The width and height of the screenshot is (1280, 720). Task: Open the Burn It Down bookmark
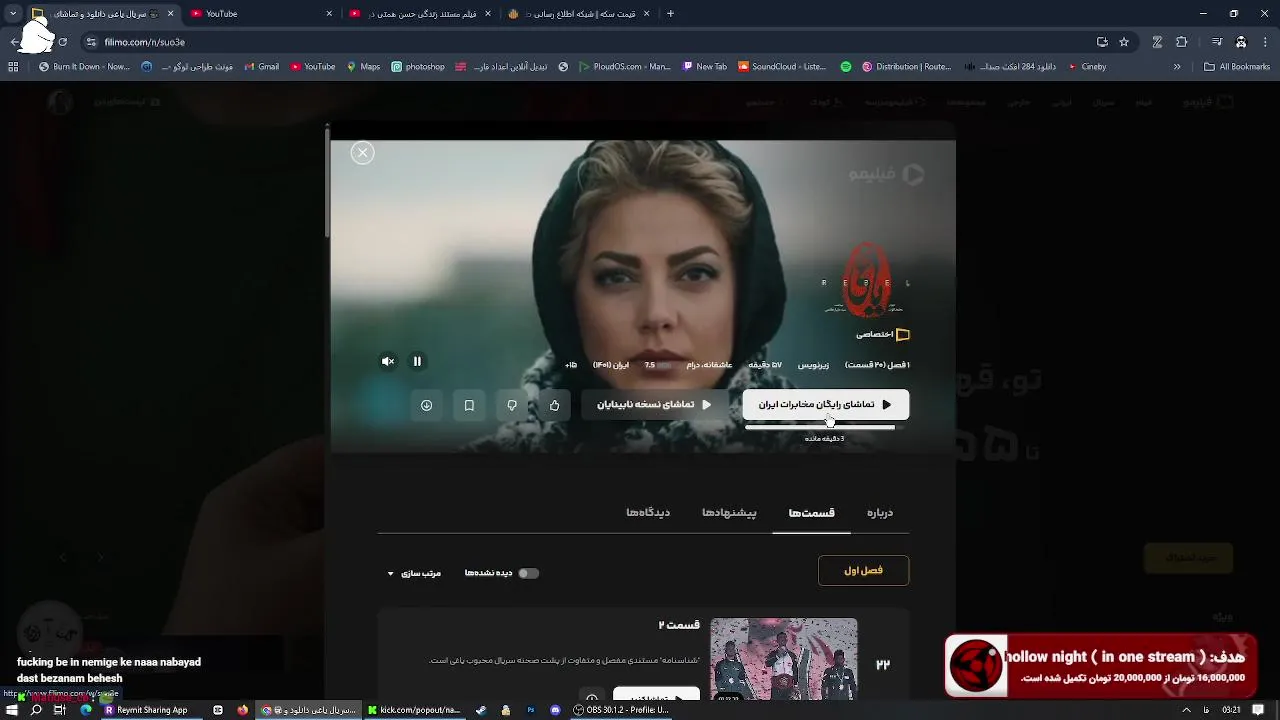pyautogui.click(x=85, y=67)
